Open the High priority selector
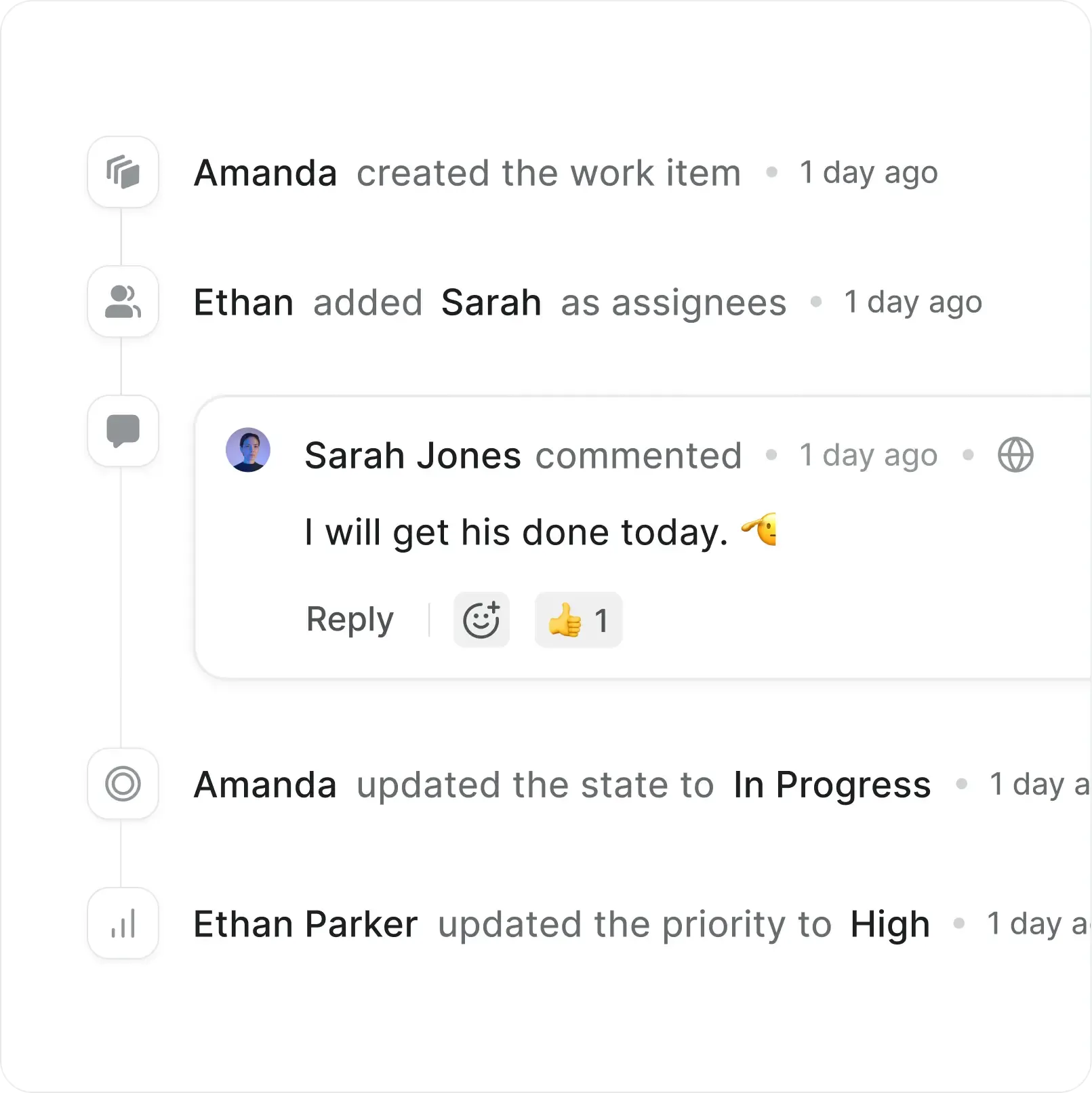Image resolution: width=1092 pixels, height=1093 pixels. pos(890,922)
